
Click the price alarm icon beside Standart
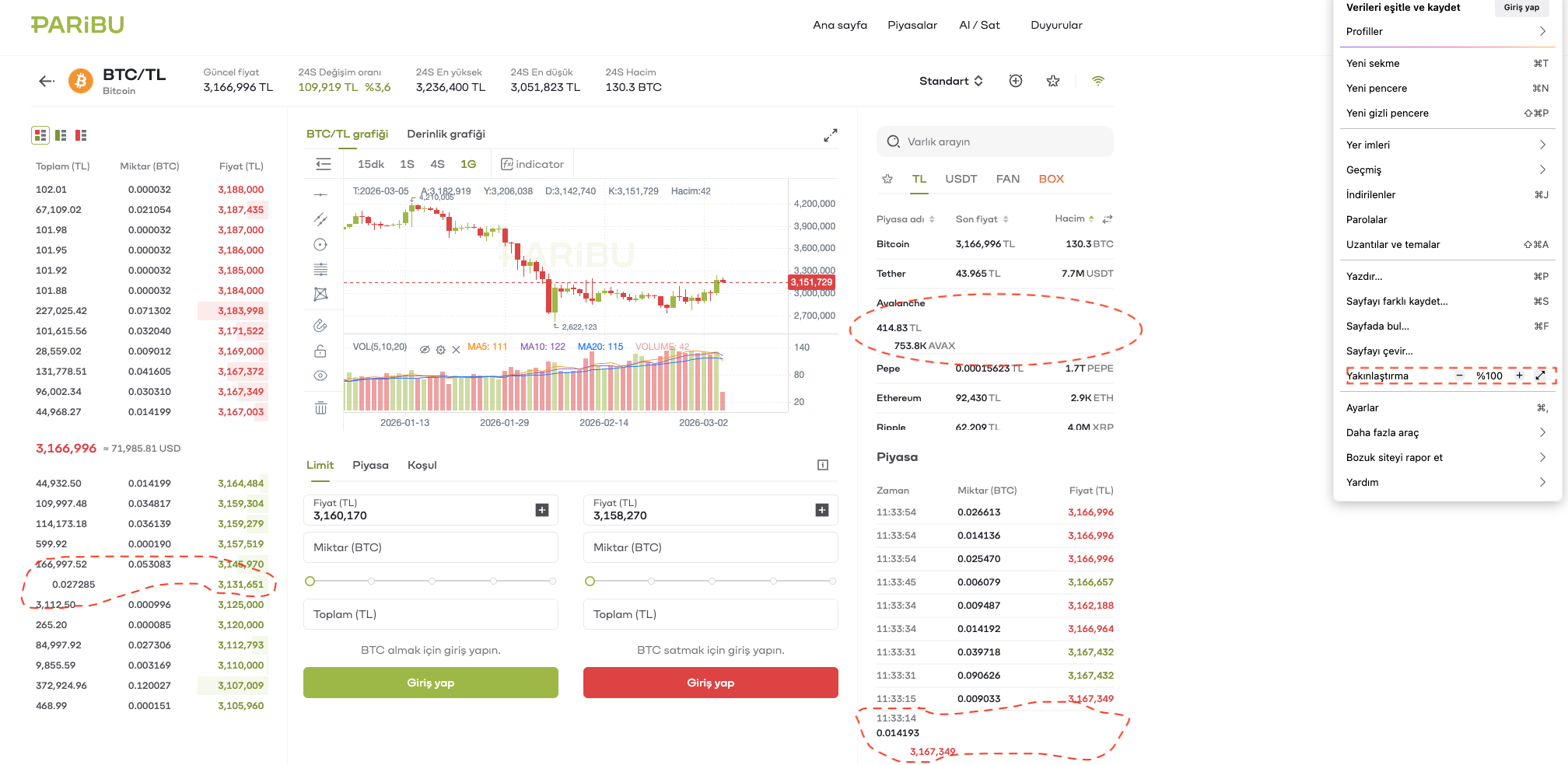[x=1016, y=81]
